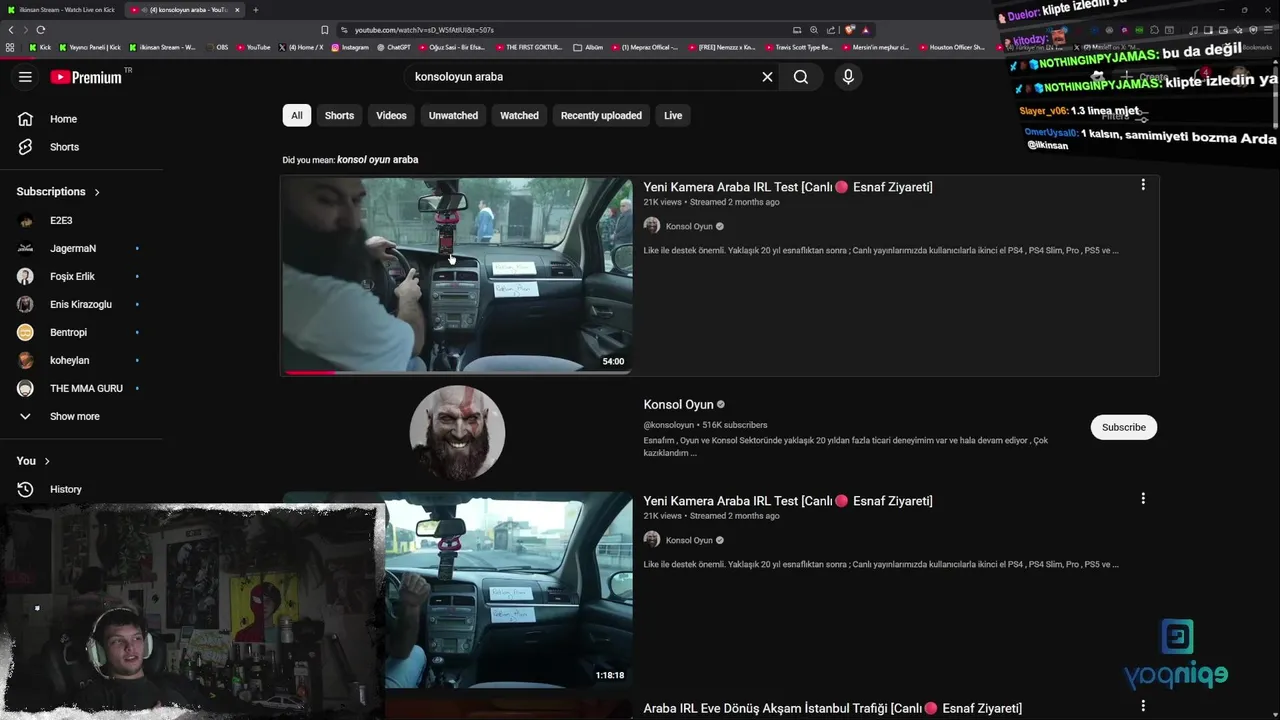Open the apps grid in bookmarks bar
Screen dimensions: 1280x720
10,47
